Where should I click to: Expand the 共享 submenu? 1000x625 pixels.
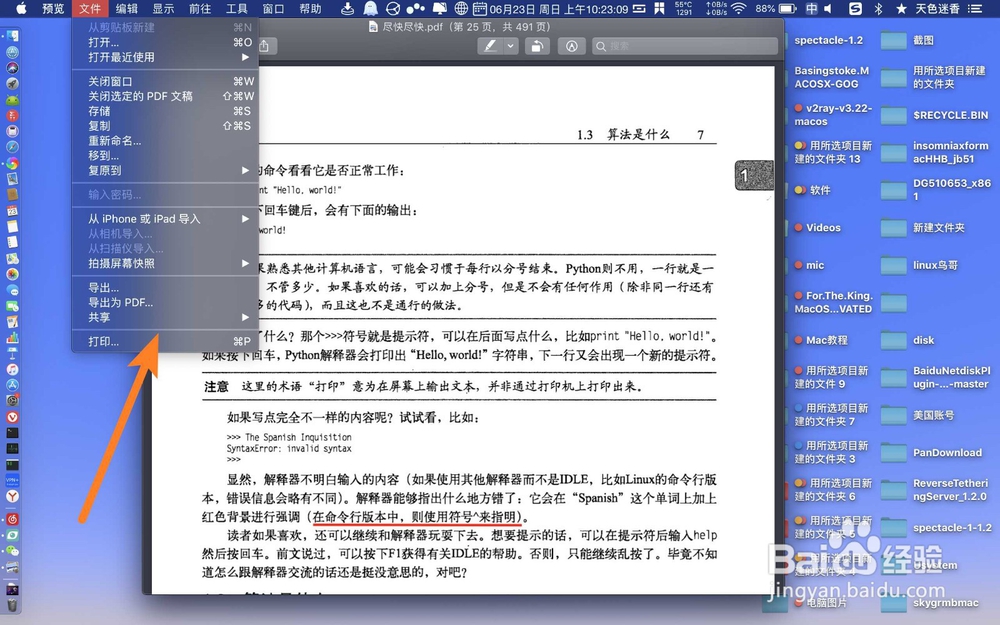coord(165,317)
